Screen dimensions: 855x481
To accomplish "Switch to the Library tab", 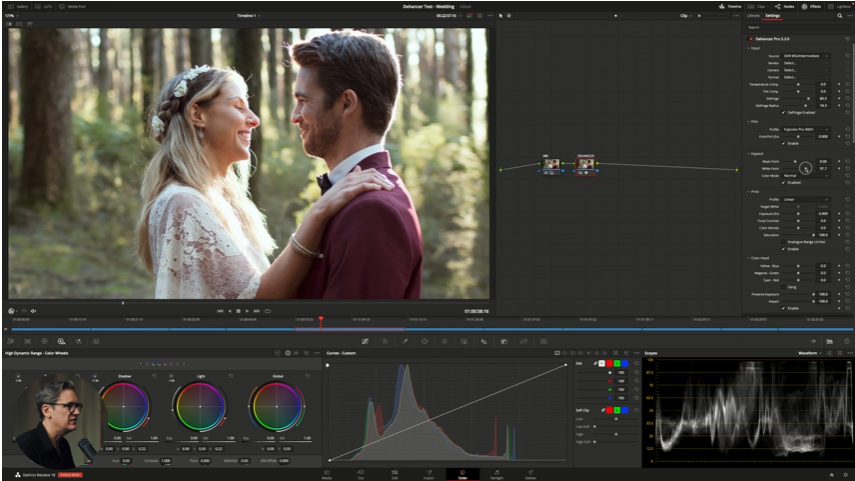I will (753, 16).
